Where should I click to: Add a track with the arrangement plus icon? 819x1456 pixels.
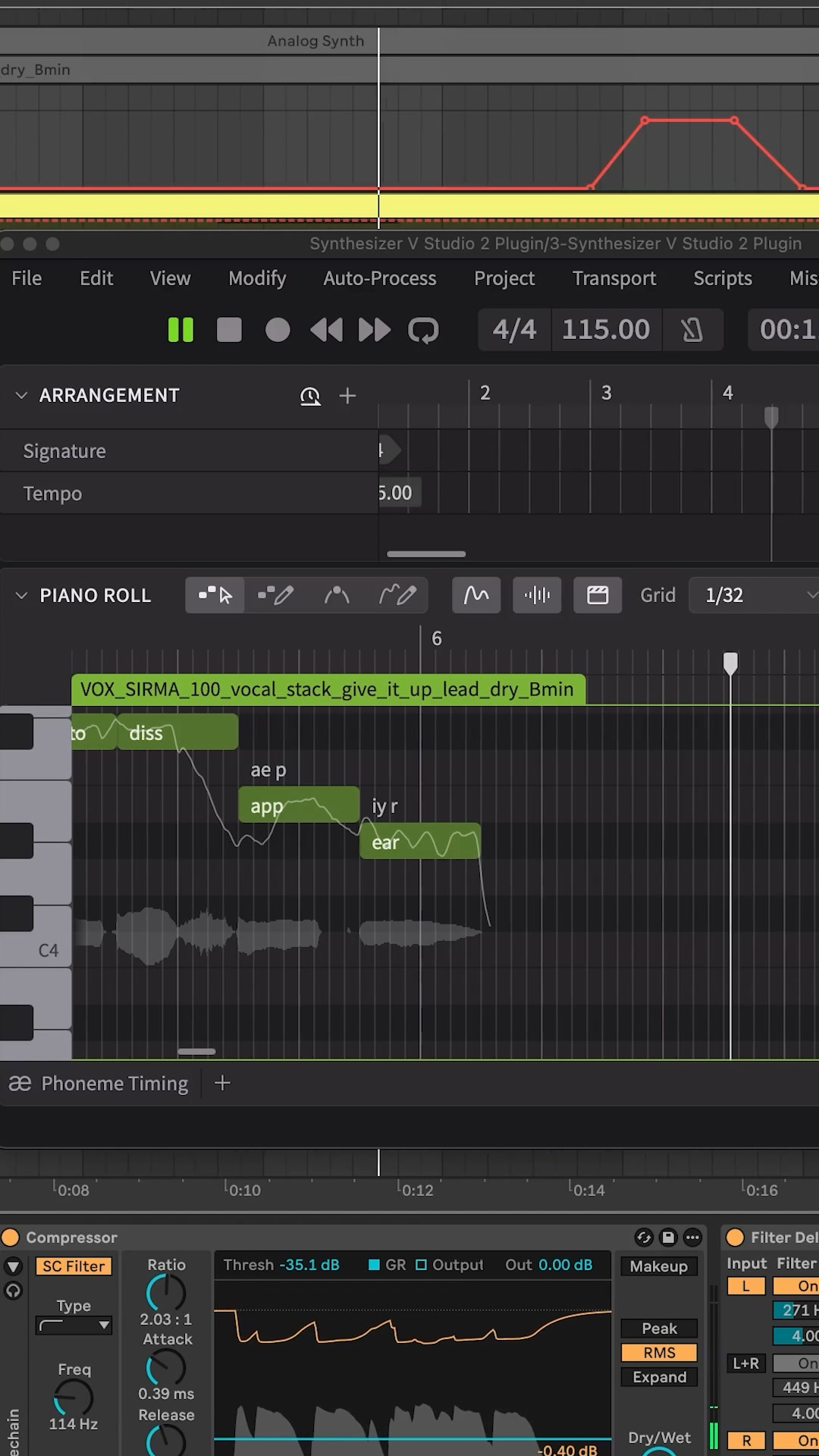click(x=347, y=396)
